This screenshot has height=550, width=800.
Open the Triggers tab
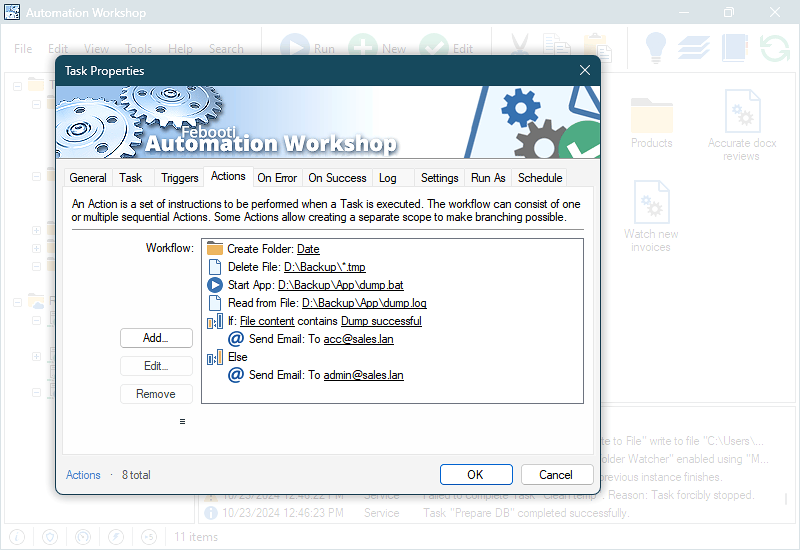[x=180, y=178]
